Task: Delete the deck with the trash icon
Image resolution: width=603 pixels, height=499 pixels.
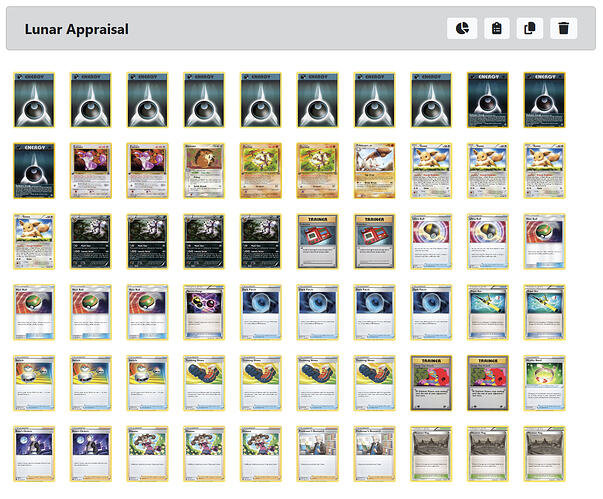Action: coord(563,28)
